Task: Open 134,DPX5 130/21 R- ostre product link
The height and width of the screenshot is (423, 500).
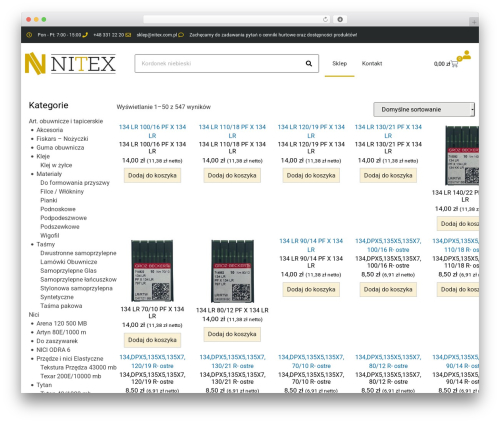Action: coord(232,361)
